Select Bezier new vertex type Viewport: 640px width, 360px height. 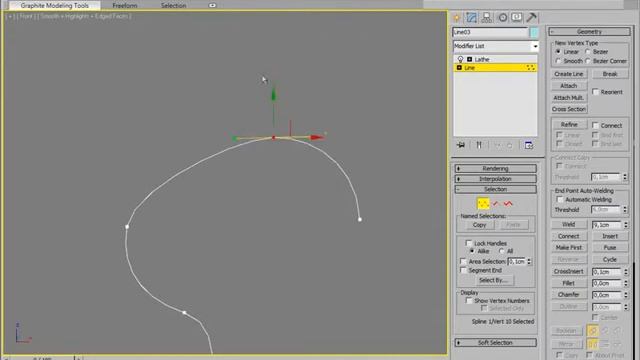(588, 52)
